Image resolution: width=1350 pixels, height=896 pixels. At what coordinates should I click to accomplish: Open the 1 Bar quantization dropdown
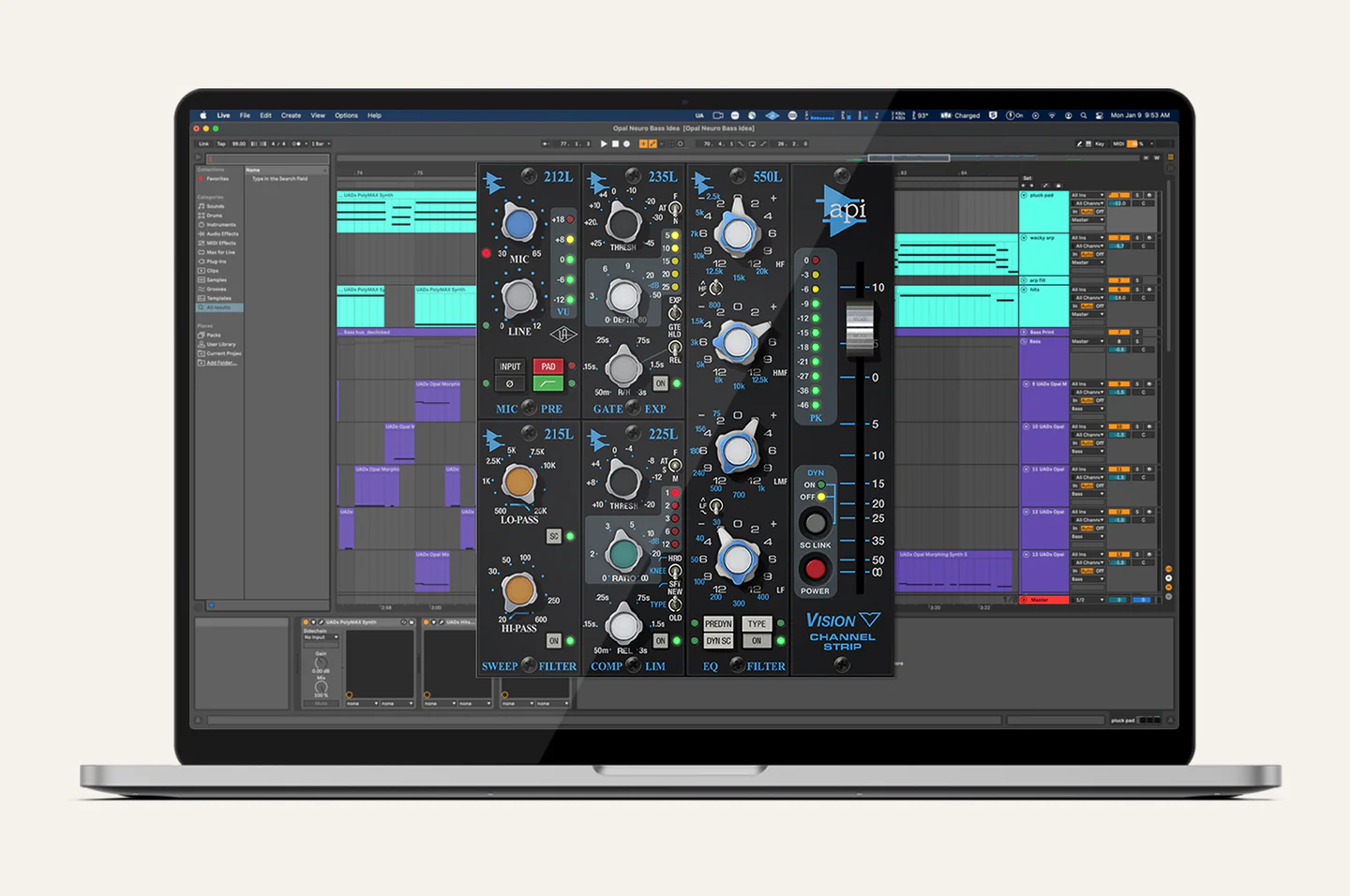click(x=320, y=143)
